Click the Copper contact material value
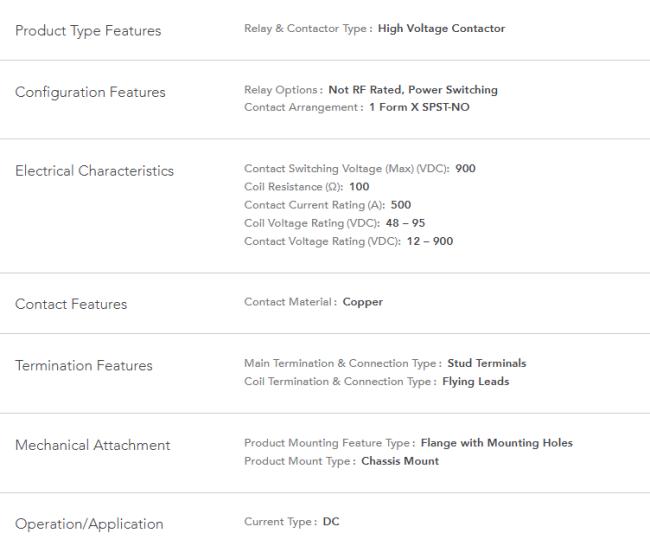Image resolution: width=650 pixels, height=559 pixels. pos(362,302)
